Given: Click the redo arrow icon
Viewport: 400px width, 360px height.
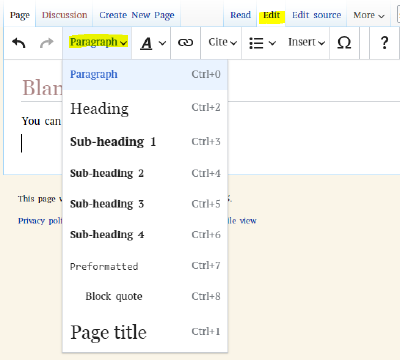Looking at the screenshot, I should pos(46,43).
